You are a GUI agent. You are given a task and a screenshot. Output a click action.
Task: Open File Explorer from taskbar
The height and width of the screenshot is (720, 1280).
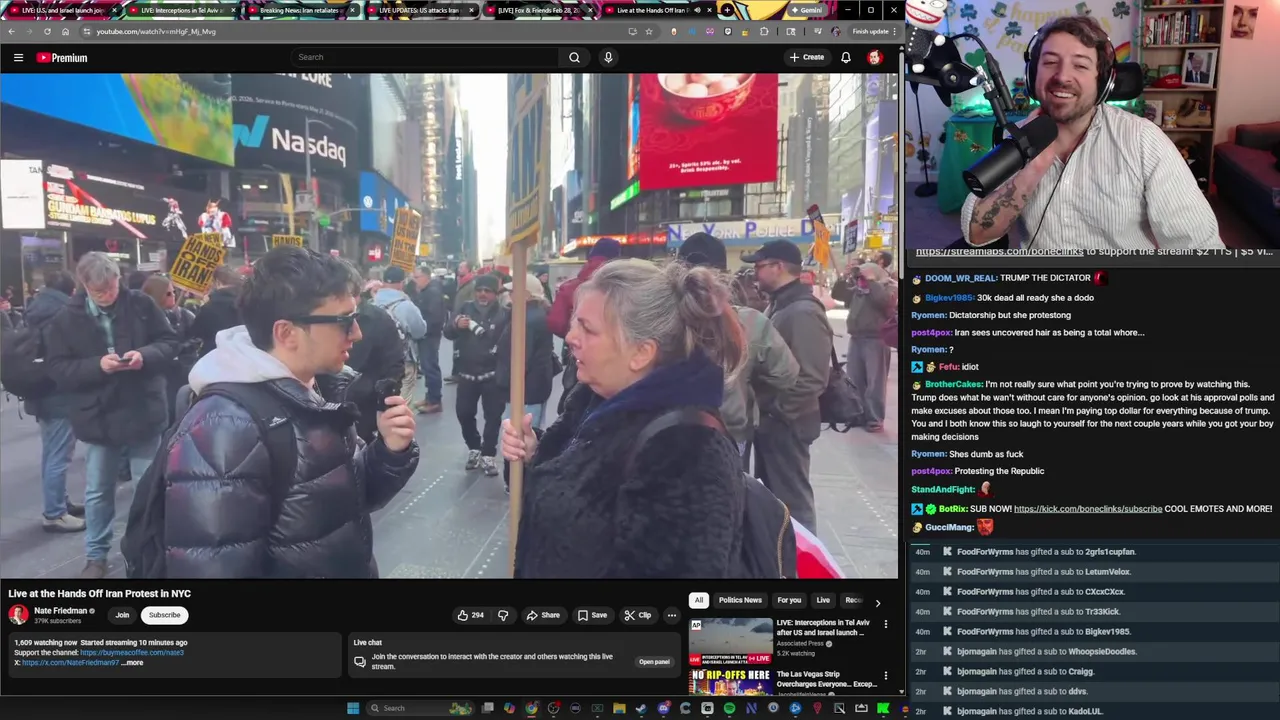[x=619, y=708]
